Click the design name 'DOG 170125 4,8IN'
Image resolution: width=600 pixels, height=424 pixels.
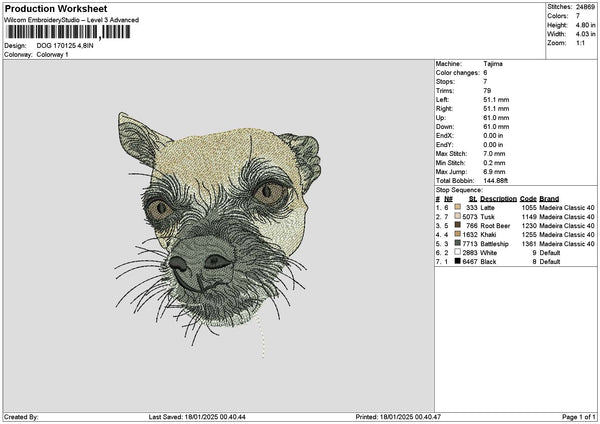(x=65, y=46)
